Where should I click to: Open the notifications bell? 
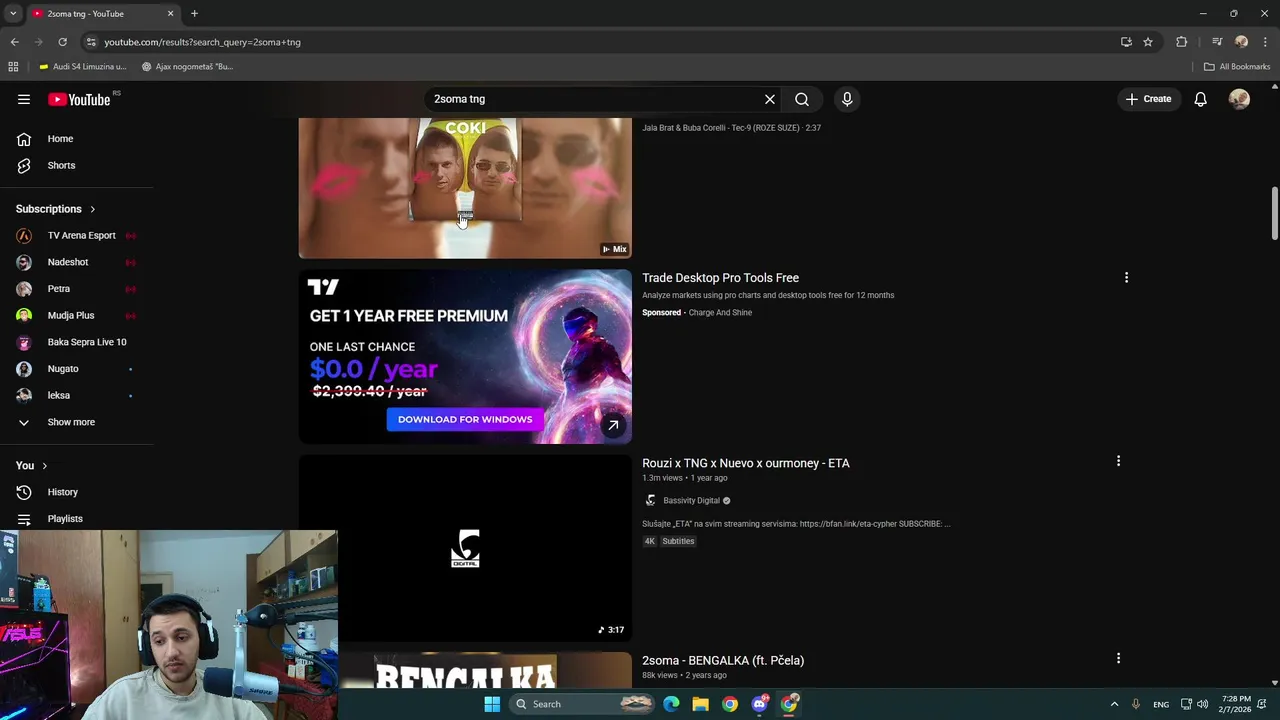click(1200, 99)
